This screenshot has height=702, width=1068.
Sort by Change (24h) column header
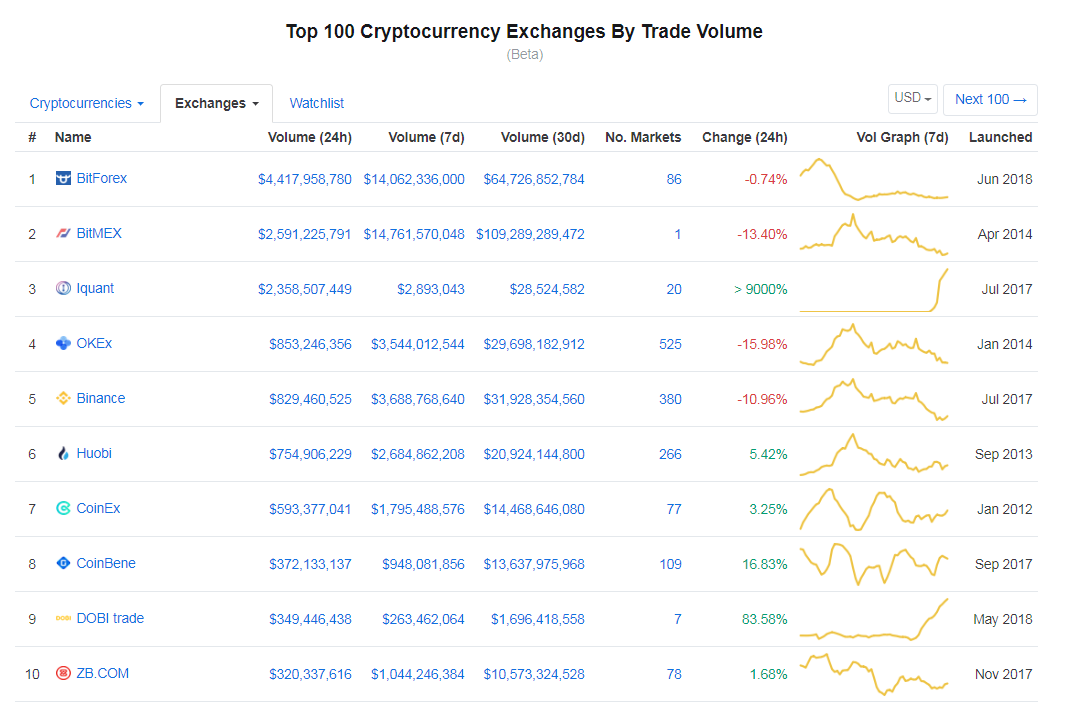pyautogui.click(x=744, y=138)
